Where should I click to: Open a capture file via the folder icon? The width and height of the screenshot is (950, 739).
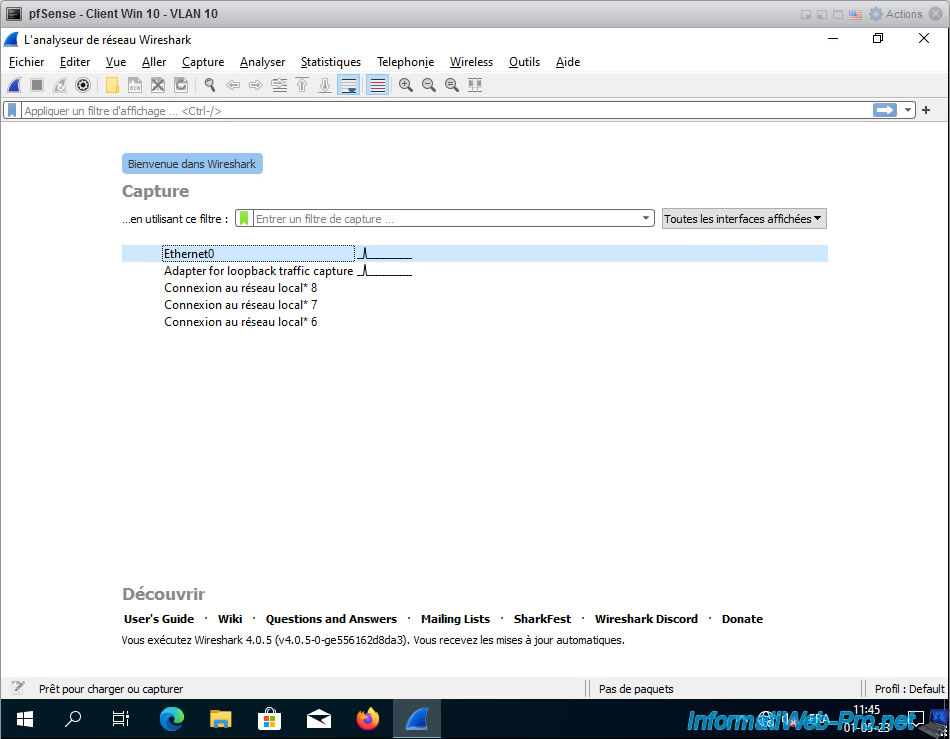click(x=112, y=85)
